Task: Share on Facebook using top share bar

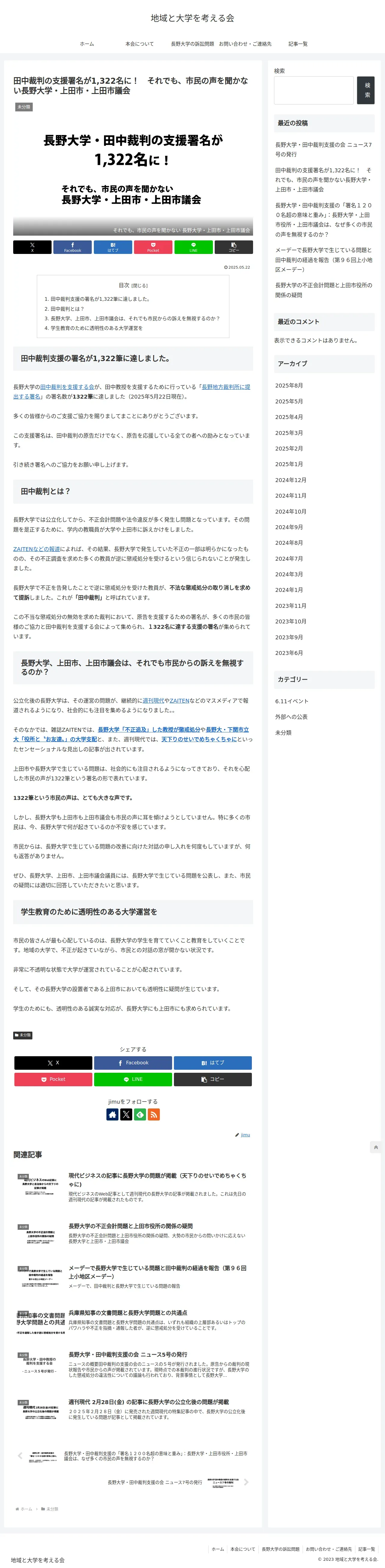Action: click(72, 247)
